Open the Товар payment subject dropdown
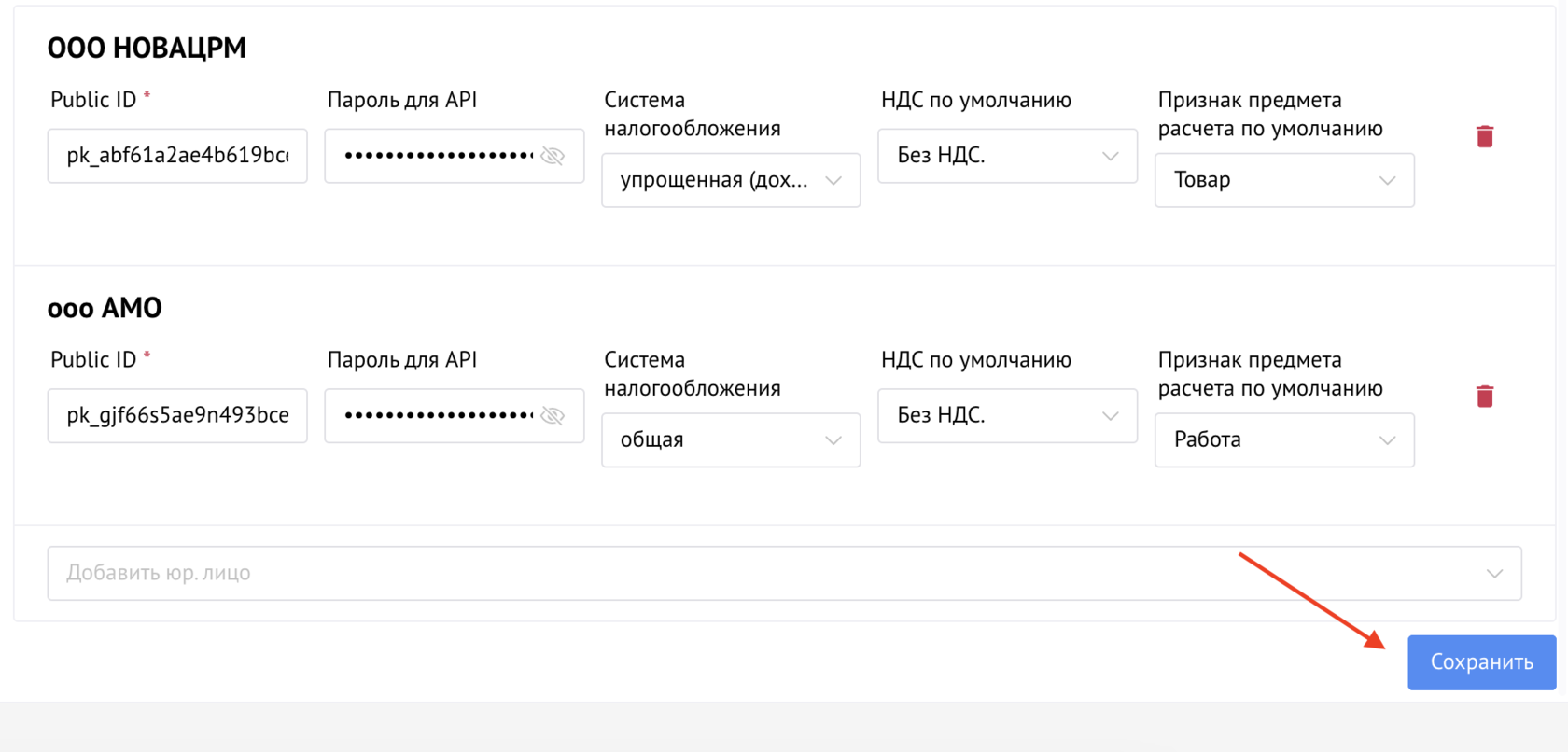The width and height of the screenshot is (1568, 752). point(1283,180)
